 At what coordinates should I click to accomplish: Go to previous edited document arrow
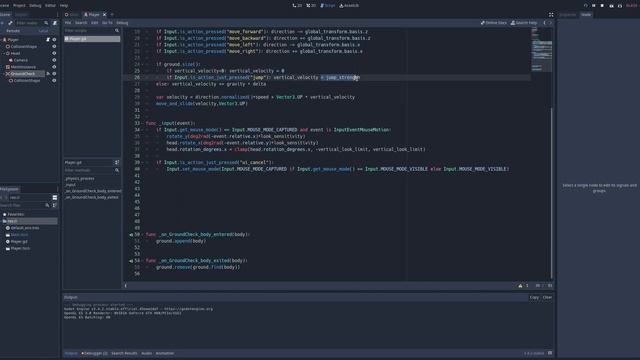pyautogui.click(x=544, y=23)
